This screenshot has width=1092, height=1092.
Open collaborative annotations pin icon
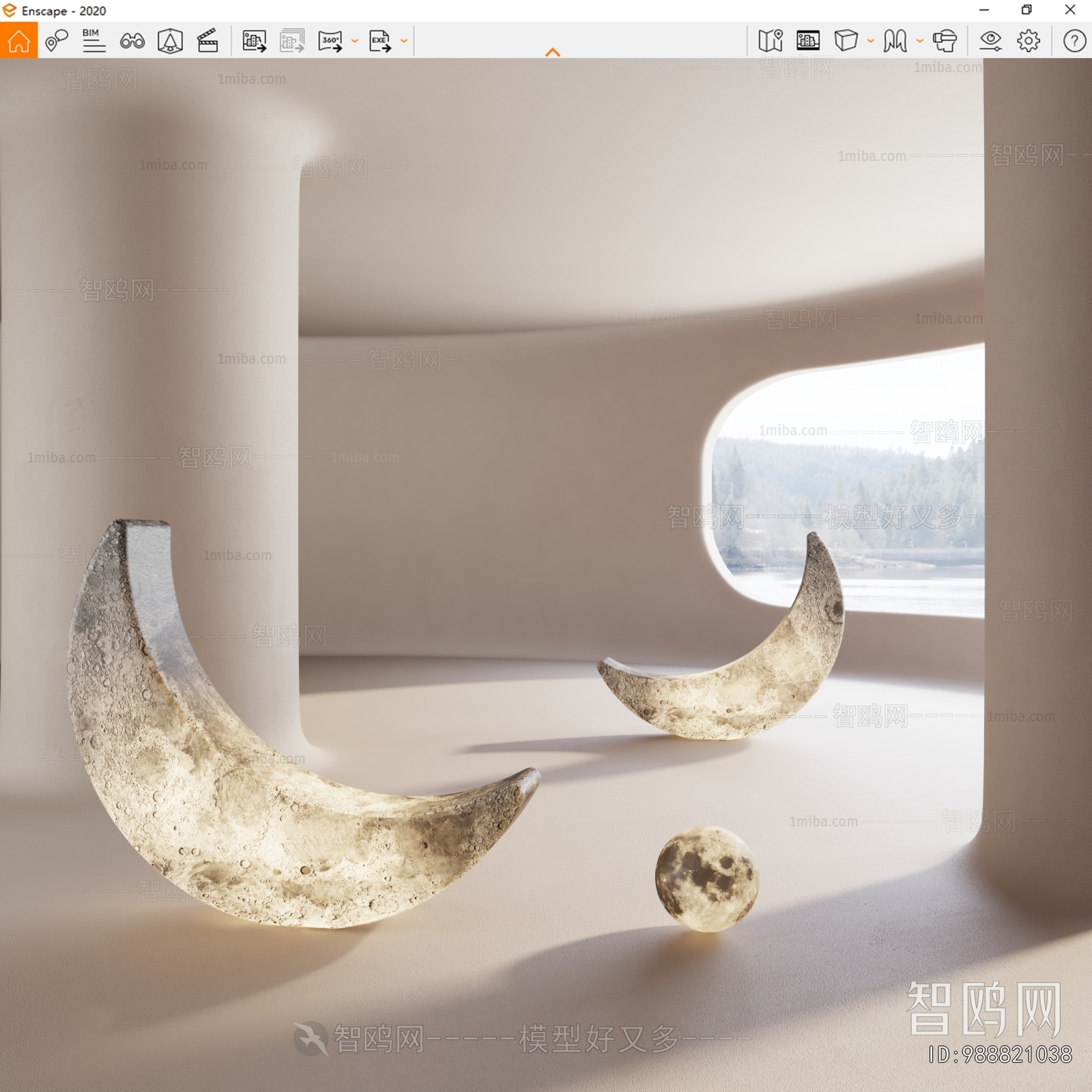57,41
